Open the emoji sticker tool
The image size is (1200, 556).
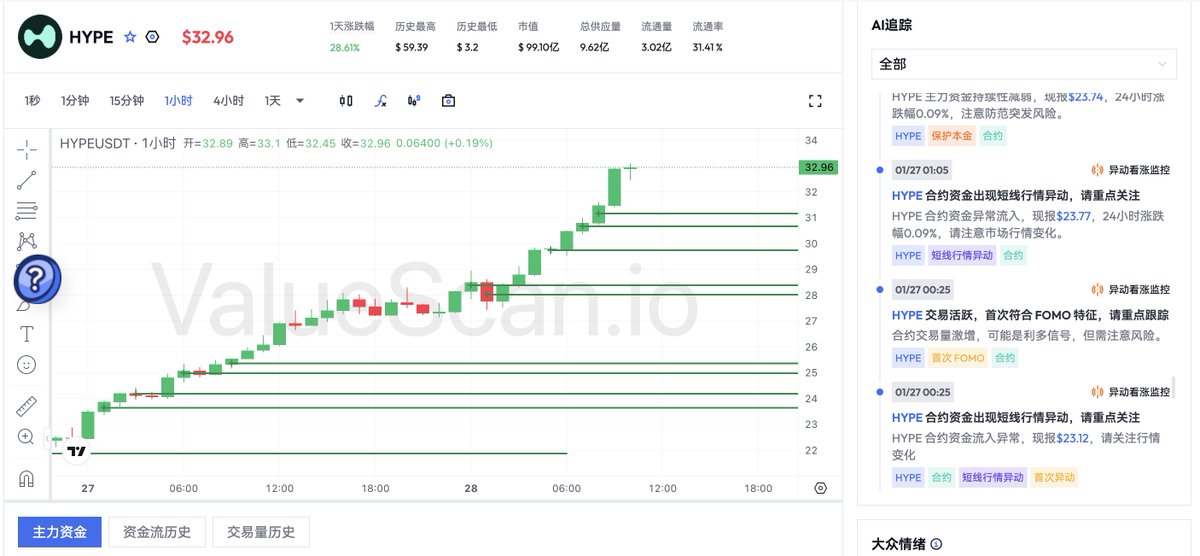point(27,364)
